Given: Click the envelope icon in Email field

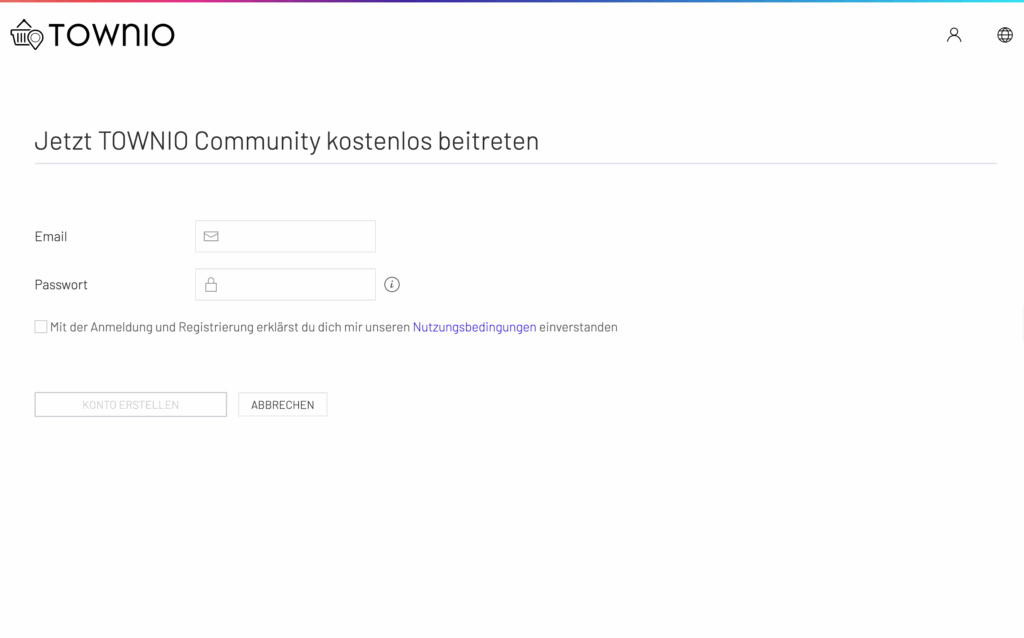Looking at the screenshot, I should (x=211, y=237).
